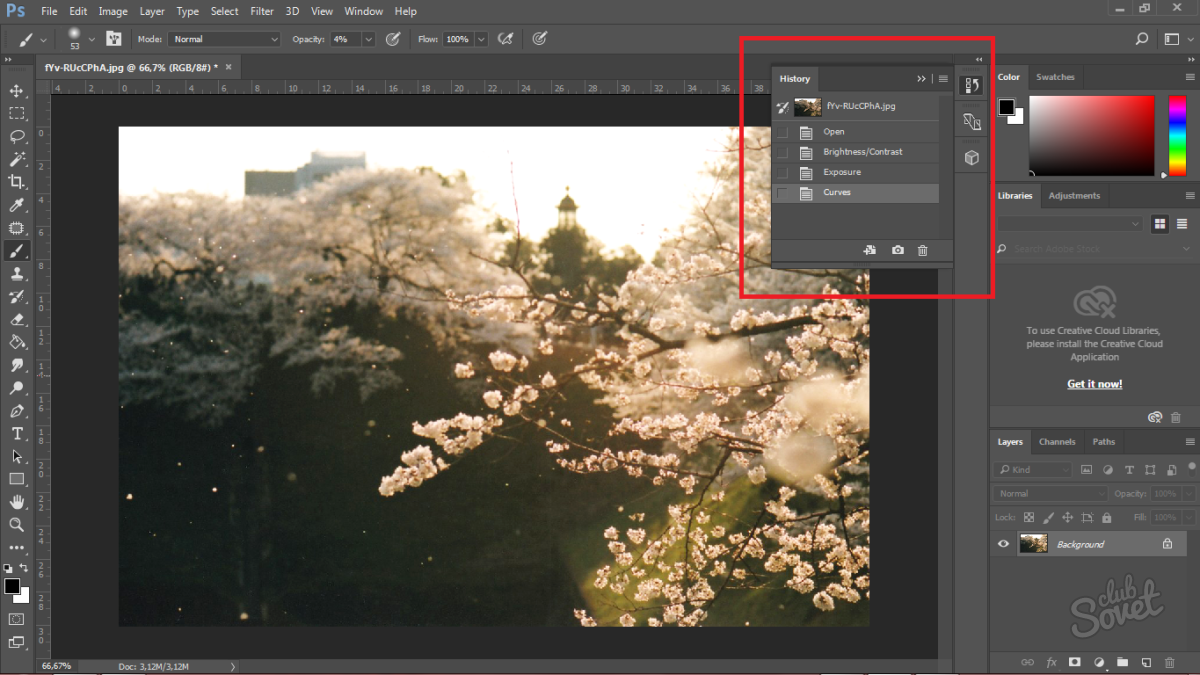Switch to the Channels tab

click(1057, 442)
